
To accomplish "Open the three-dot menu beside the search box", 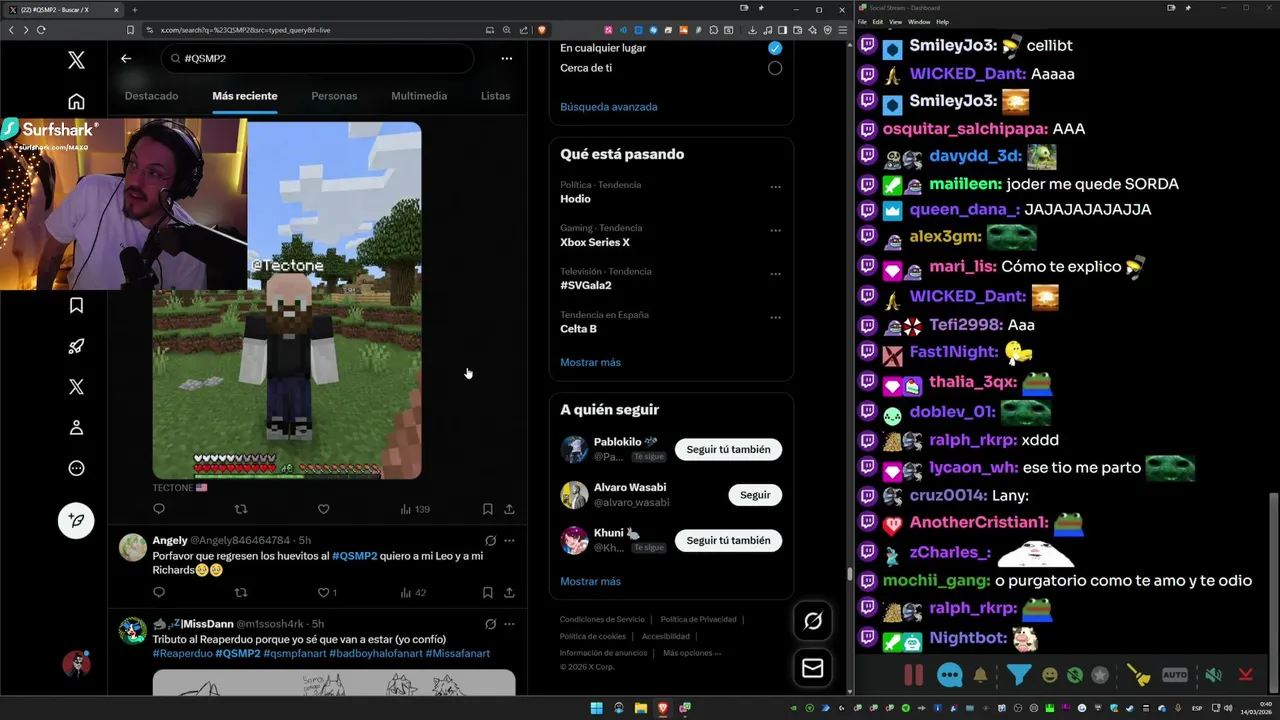I will tap(507, 58).
